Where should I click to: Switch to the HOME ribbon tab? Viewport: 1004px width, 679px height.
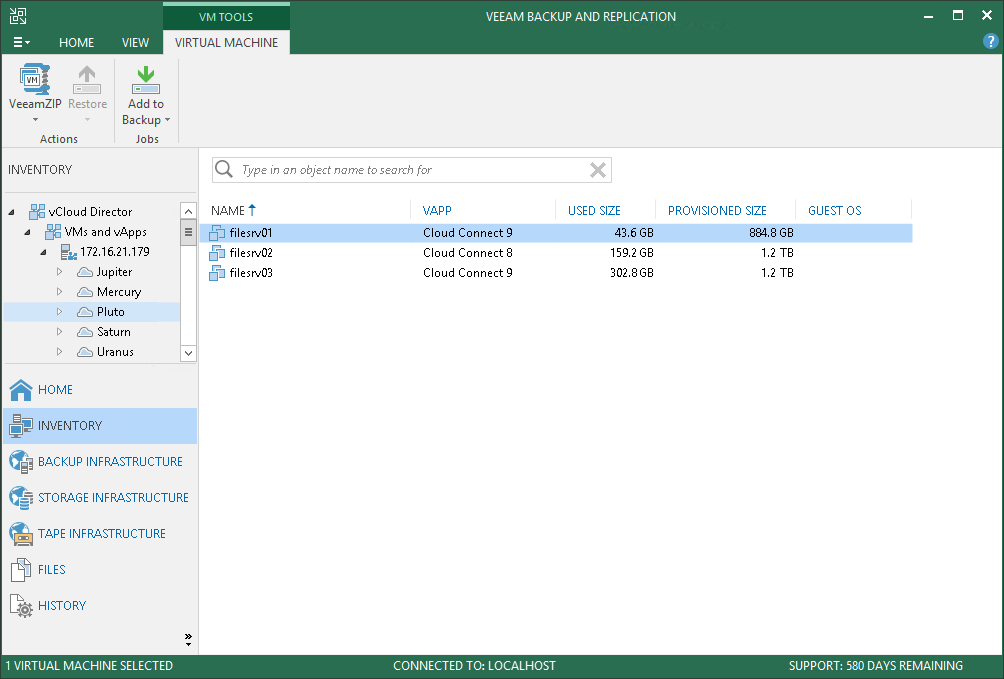click(76, 42)
